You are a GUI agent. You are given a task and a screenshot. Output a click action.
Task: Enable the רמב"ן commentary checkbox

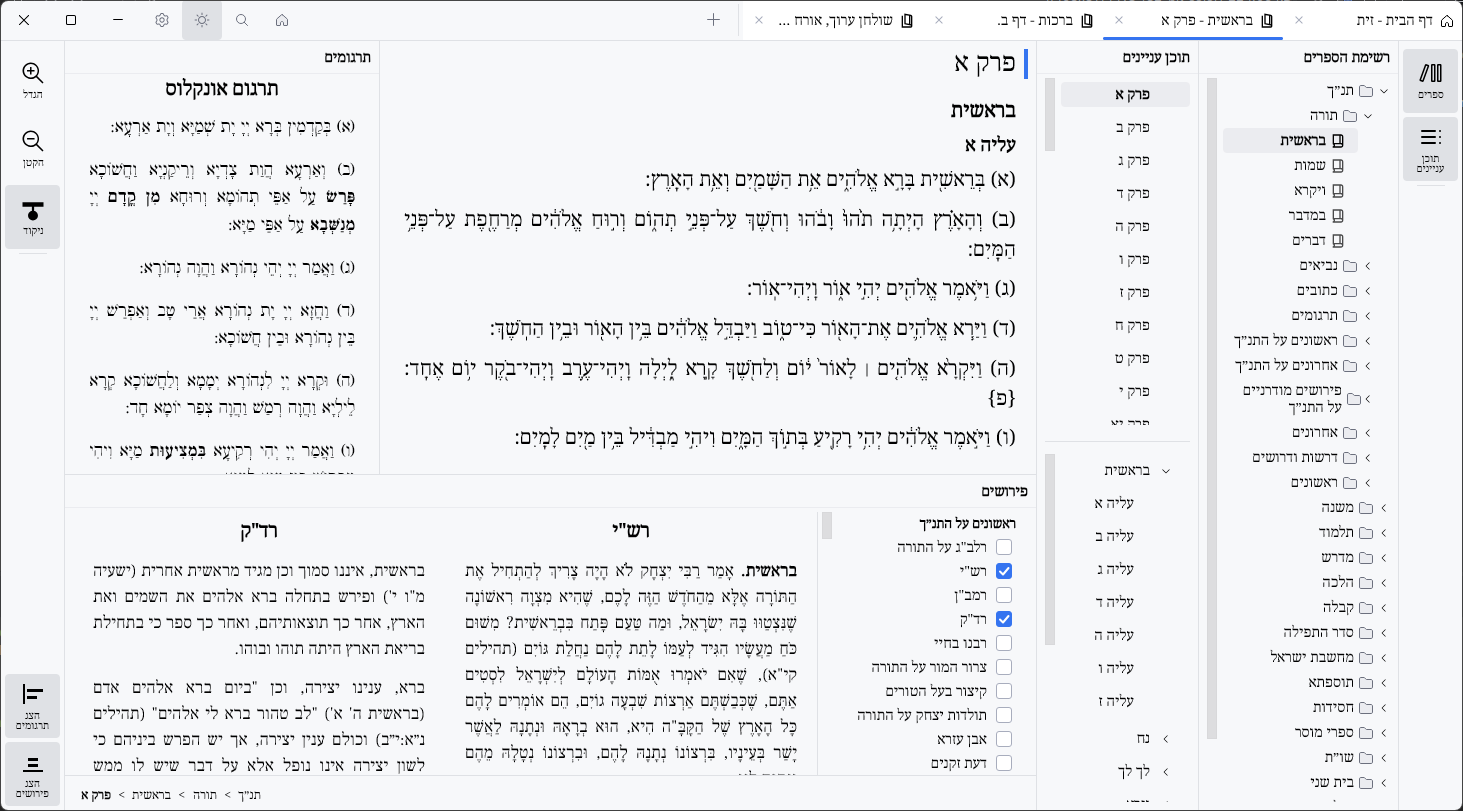click(x=1004, y=594)
